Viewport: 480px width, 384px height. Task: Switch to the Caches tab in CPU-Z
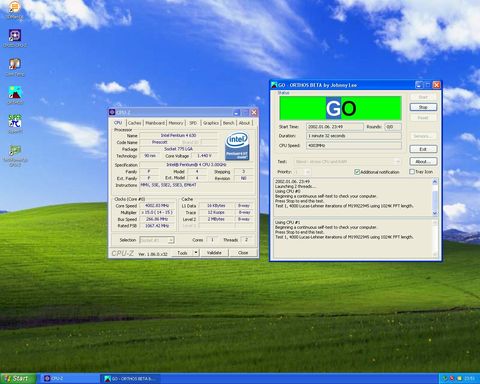[135, 123]
